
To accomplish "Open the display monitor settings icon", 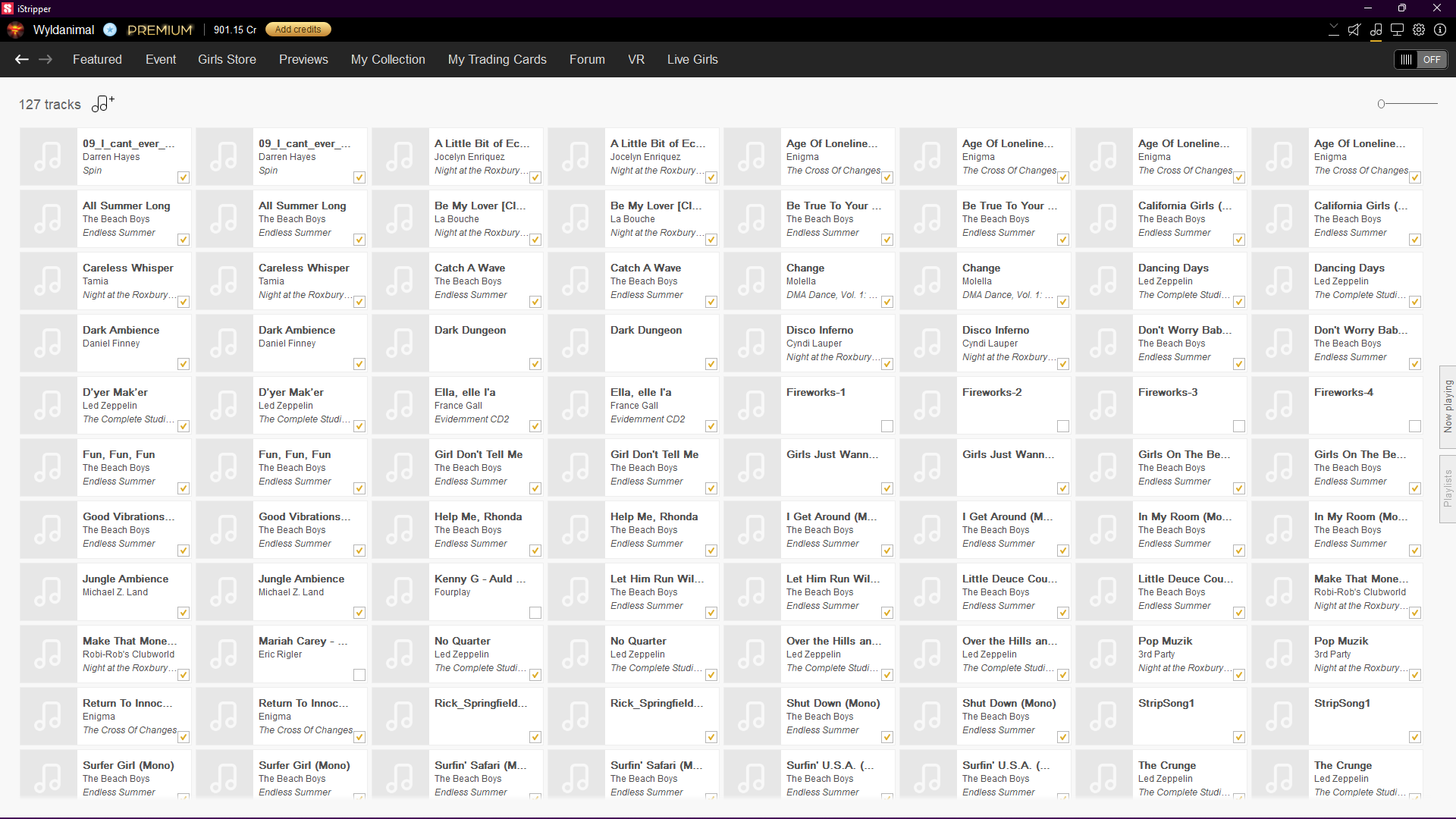I will [x=1397, y=30].
